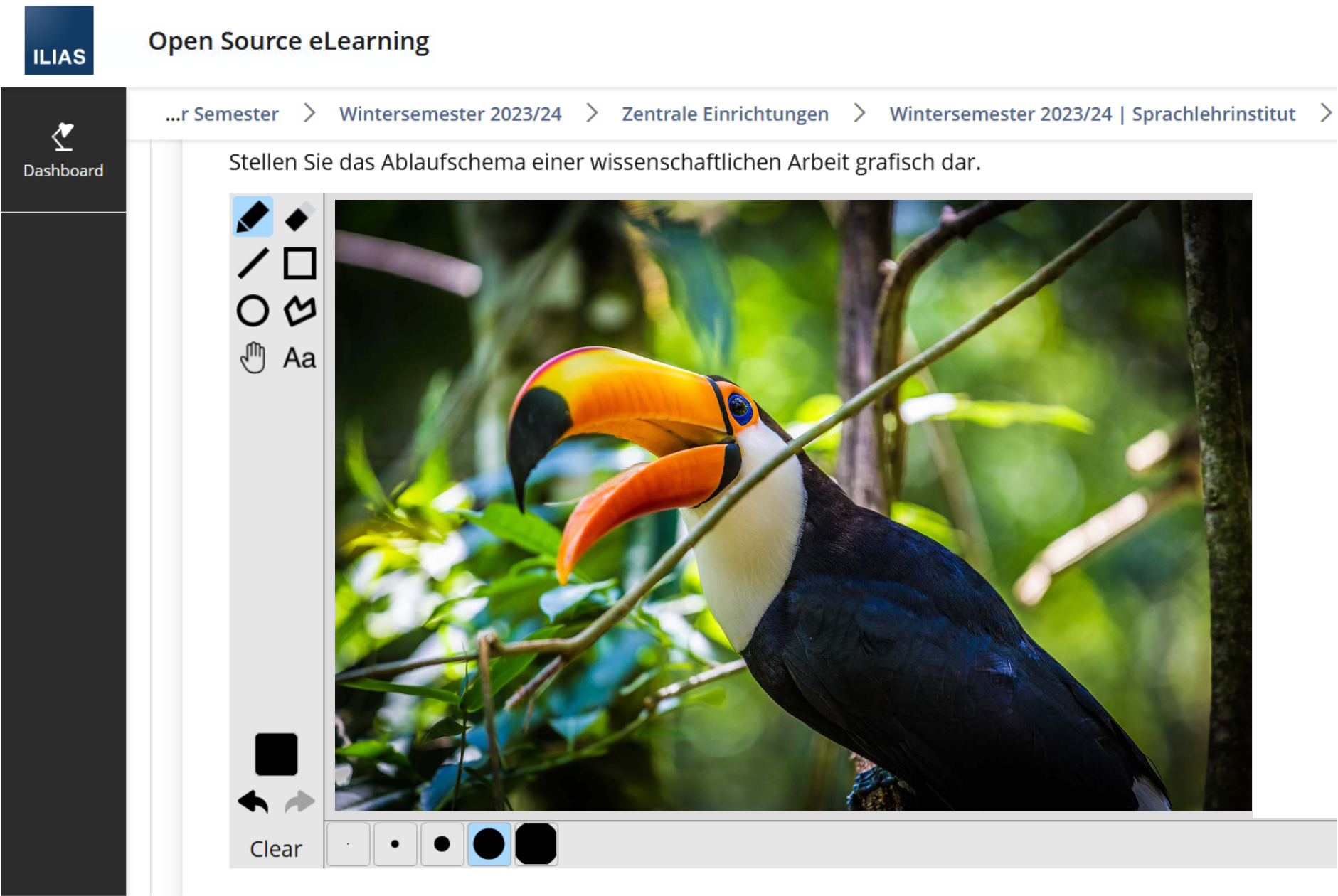Open 'Zentrale Einrichtungen' breadcrumb
1338x896 pixels.
tap(725, 114)
